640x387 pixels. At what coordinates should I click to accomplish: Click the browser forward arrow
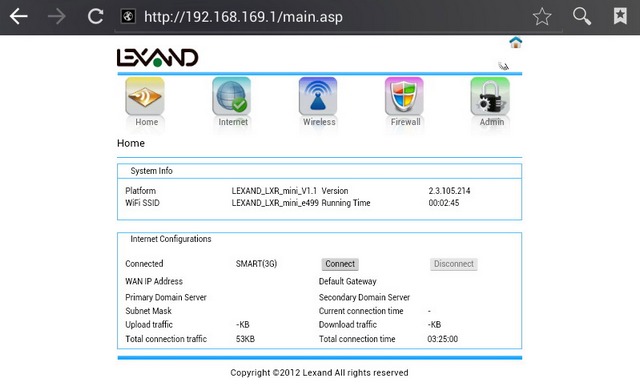[57, 17]
